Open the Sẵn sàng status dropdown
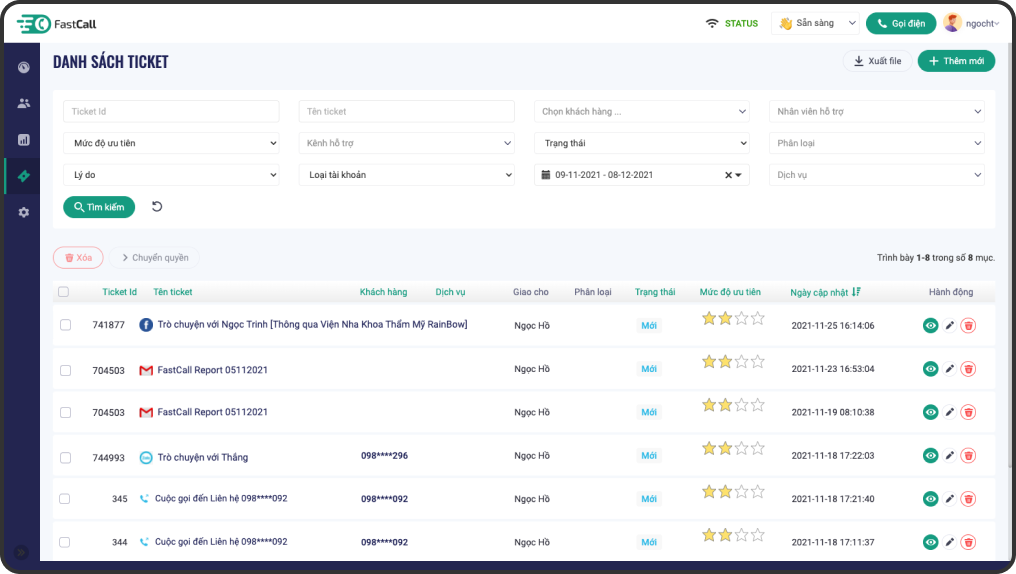This screenshot has height=574, width=1016. pos(816,23)
